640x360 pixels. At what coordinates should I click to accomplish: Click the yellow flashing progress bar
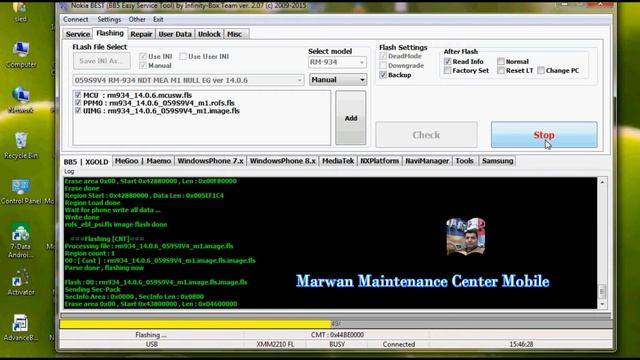click(x=195, y=324)
